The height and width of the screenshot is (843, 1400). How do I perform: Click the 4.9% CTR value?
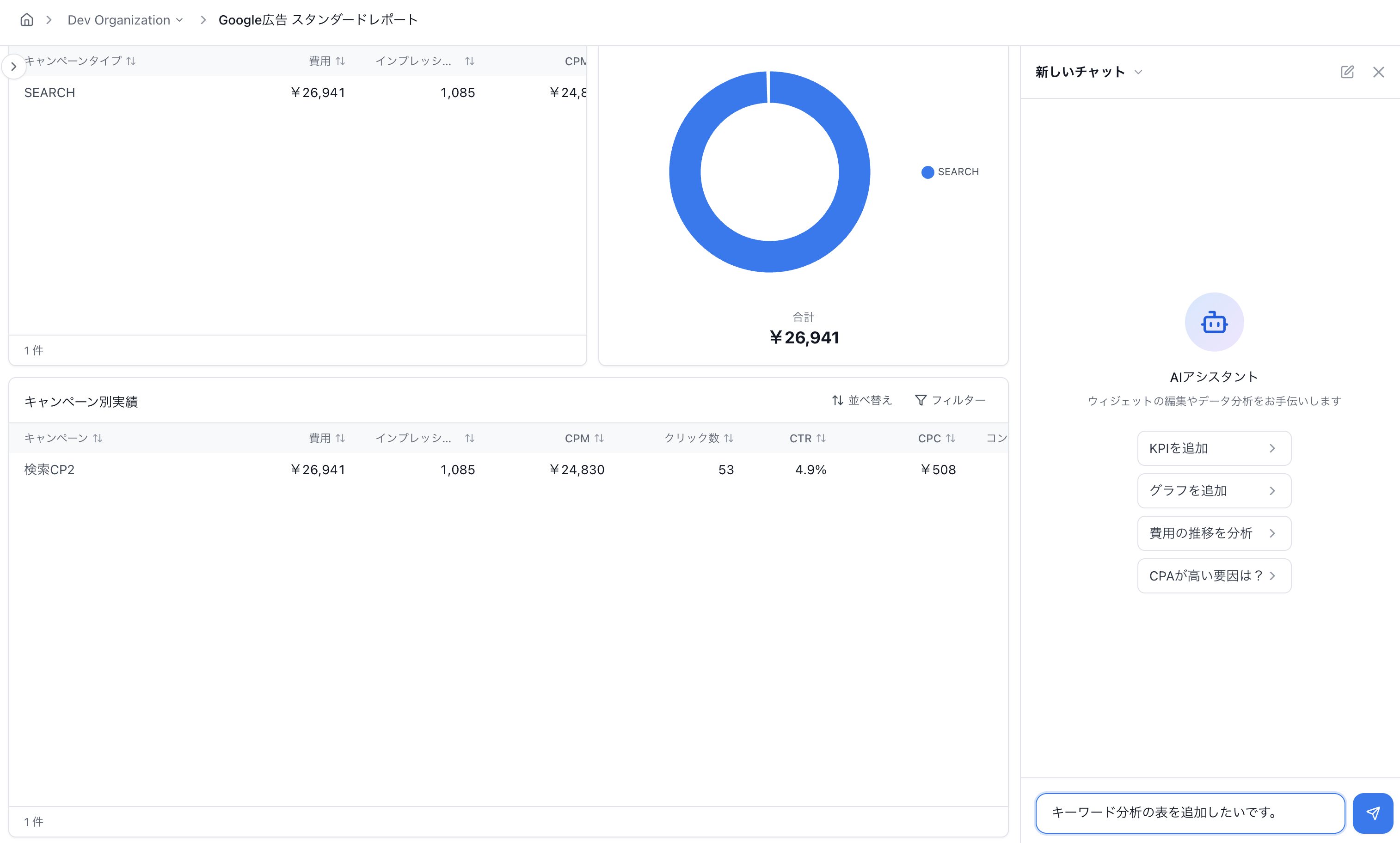click(x=811, y=470)
